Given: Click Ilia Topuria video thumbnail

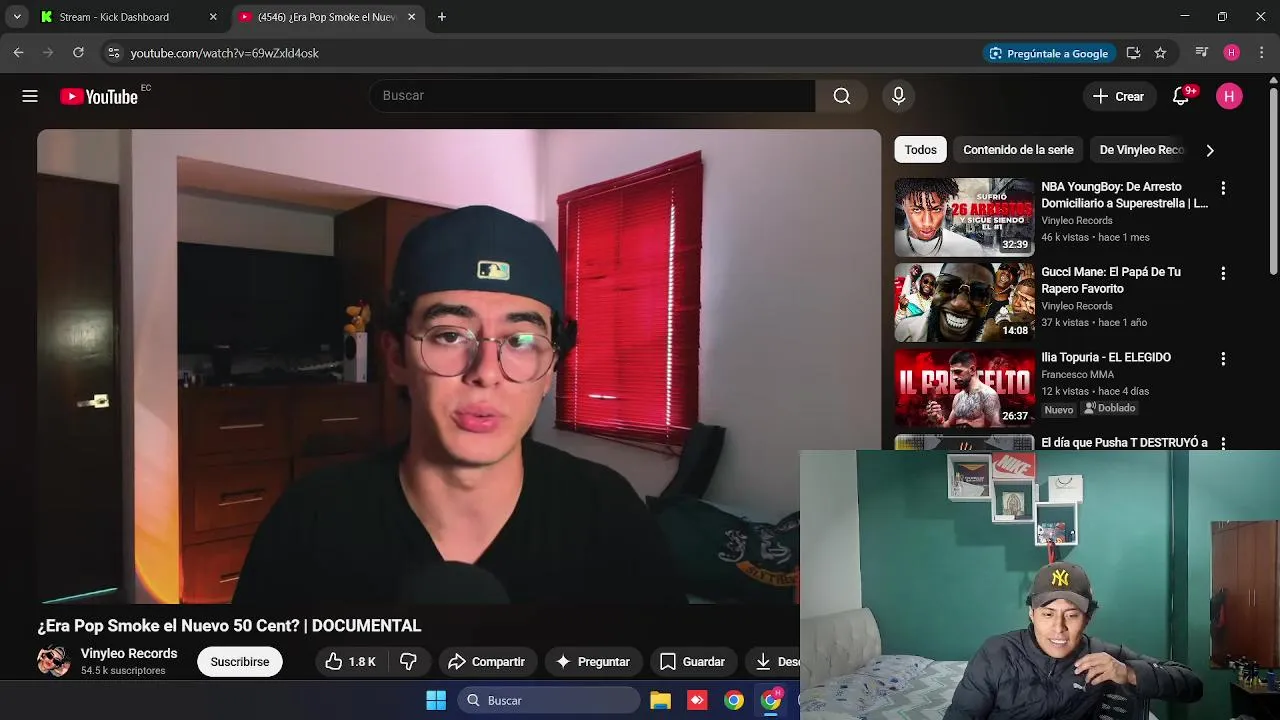Looking at the screenshot, I should 964,387.
